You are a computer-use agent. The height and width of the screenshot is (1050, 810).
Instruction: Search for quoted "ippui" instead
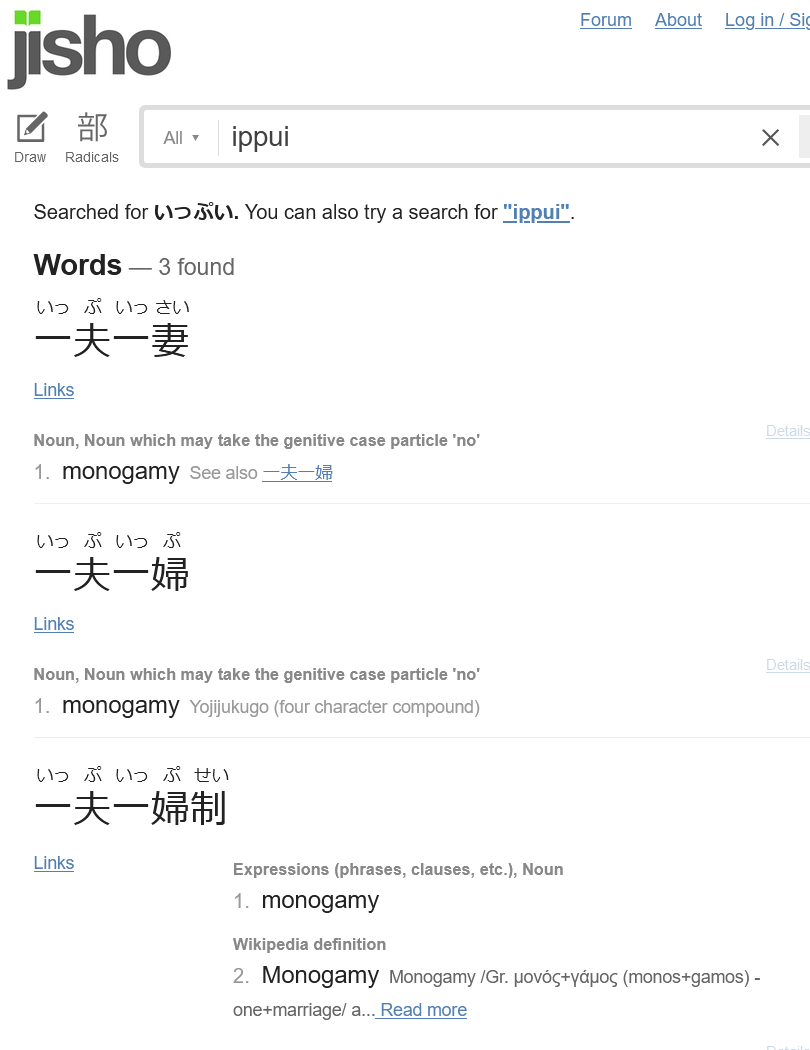[x=536, y=212]
